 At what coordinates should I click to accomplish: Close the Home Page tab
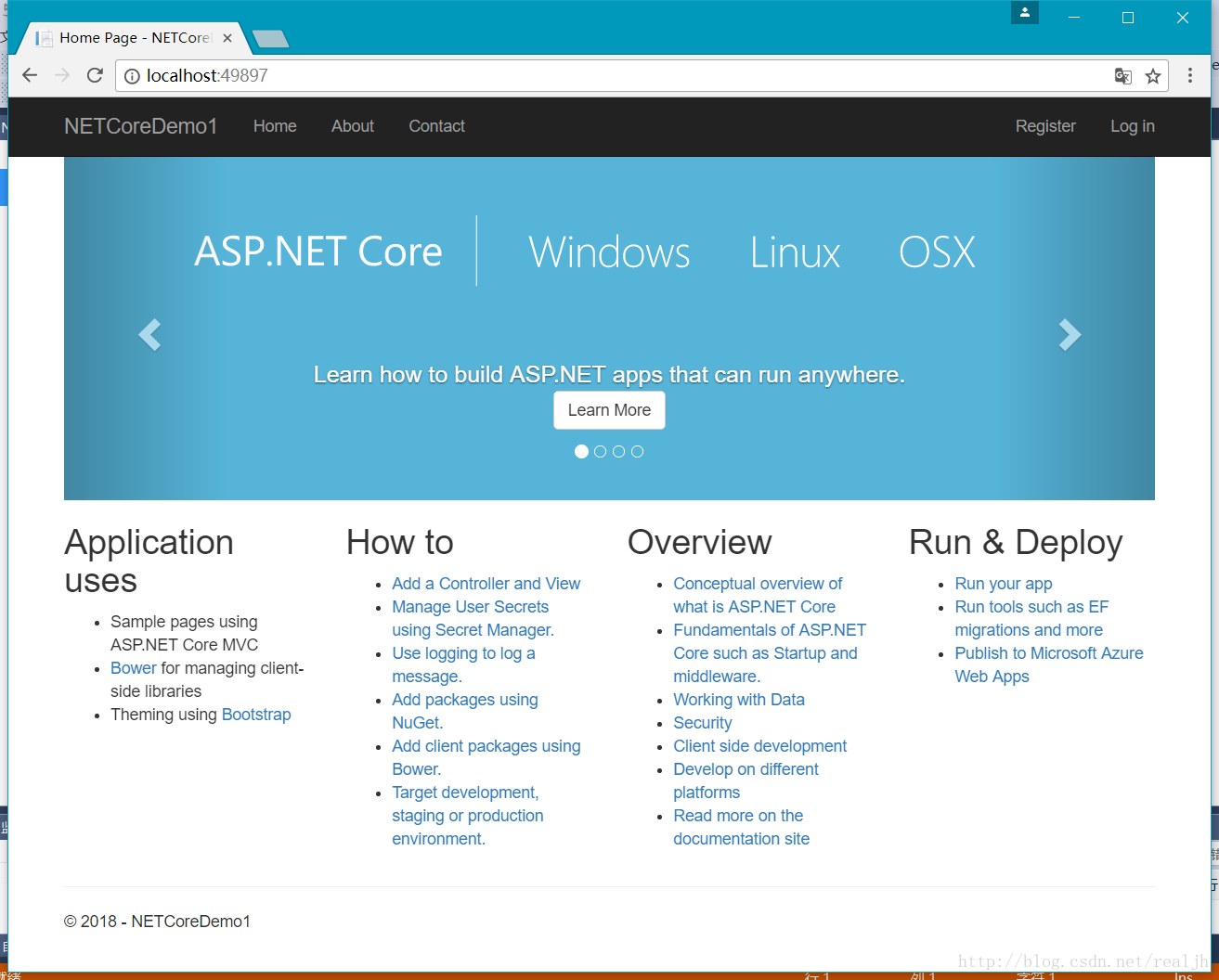coord(227,38)
